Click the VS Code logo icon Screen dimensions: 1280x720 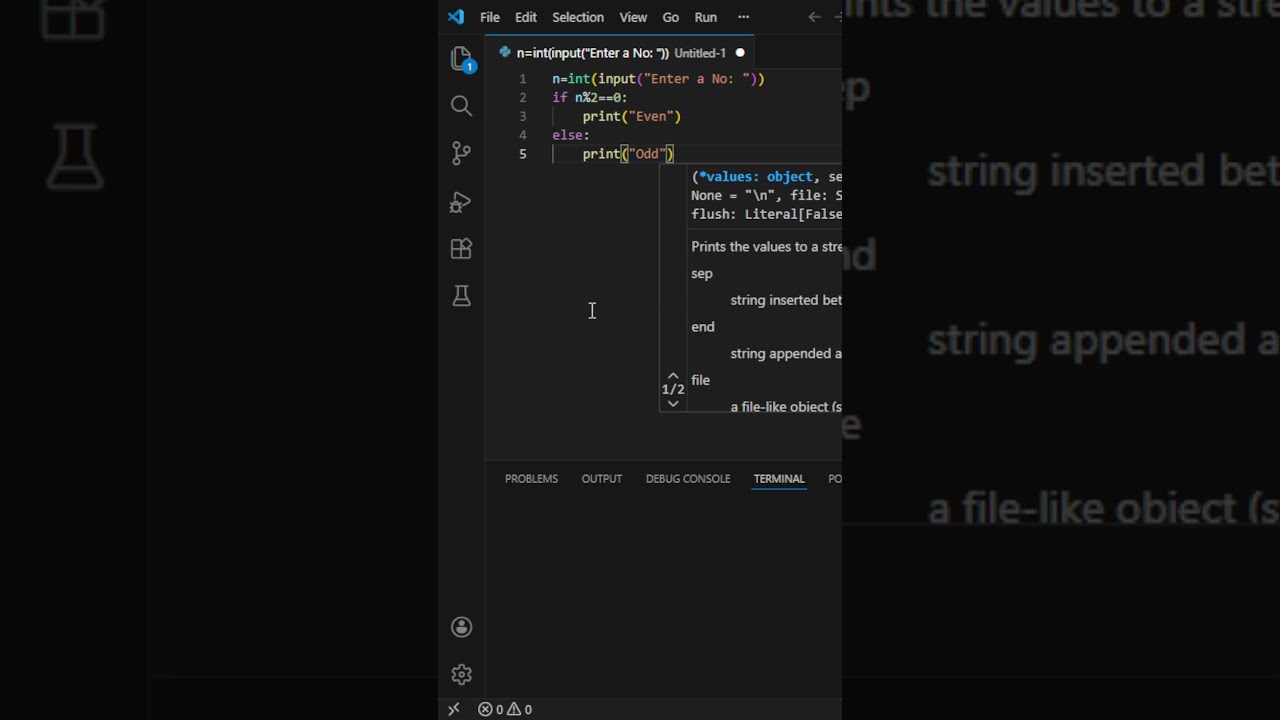[x=456, y=17]
